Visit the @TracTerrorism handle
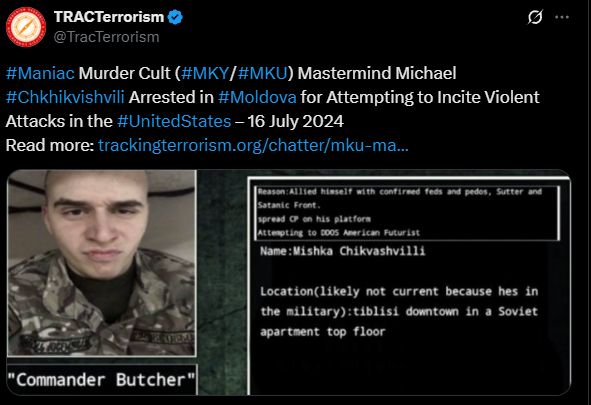This screenshot has height=405, width=591. [106, 37]
